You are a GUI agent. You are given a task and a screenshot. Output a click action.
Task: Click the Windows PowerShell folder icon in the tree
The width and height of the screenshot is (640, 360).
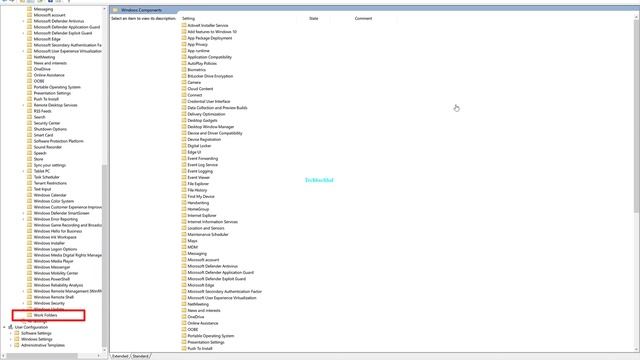click(x=29, y=279)
